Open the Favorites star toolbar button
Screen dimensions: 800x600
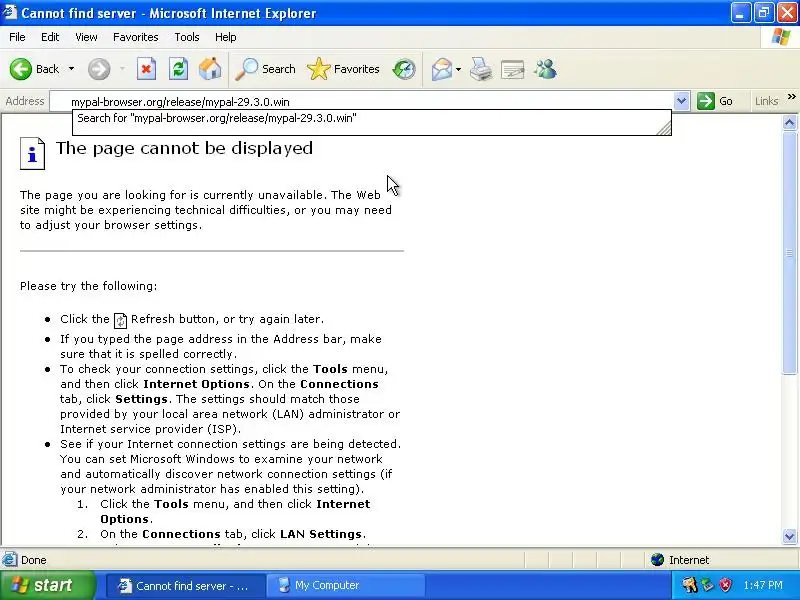point(343,69)
